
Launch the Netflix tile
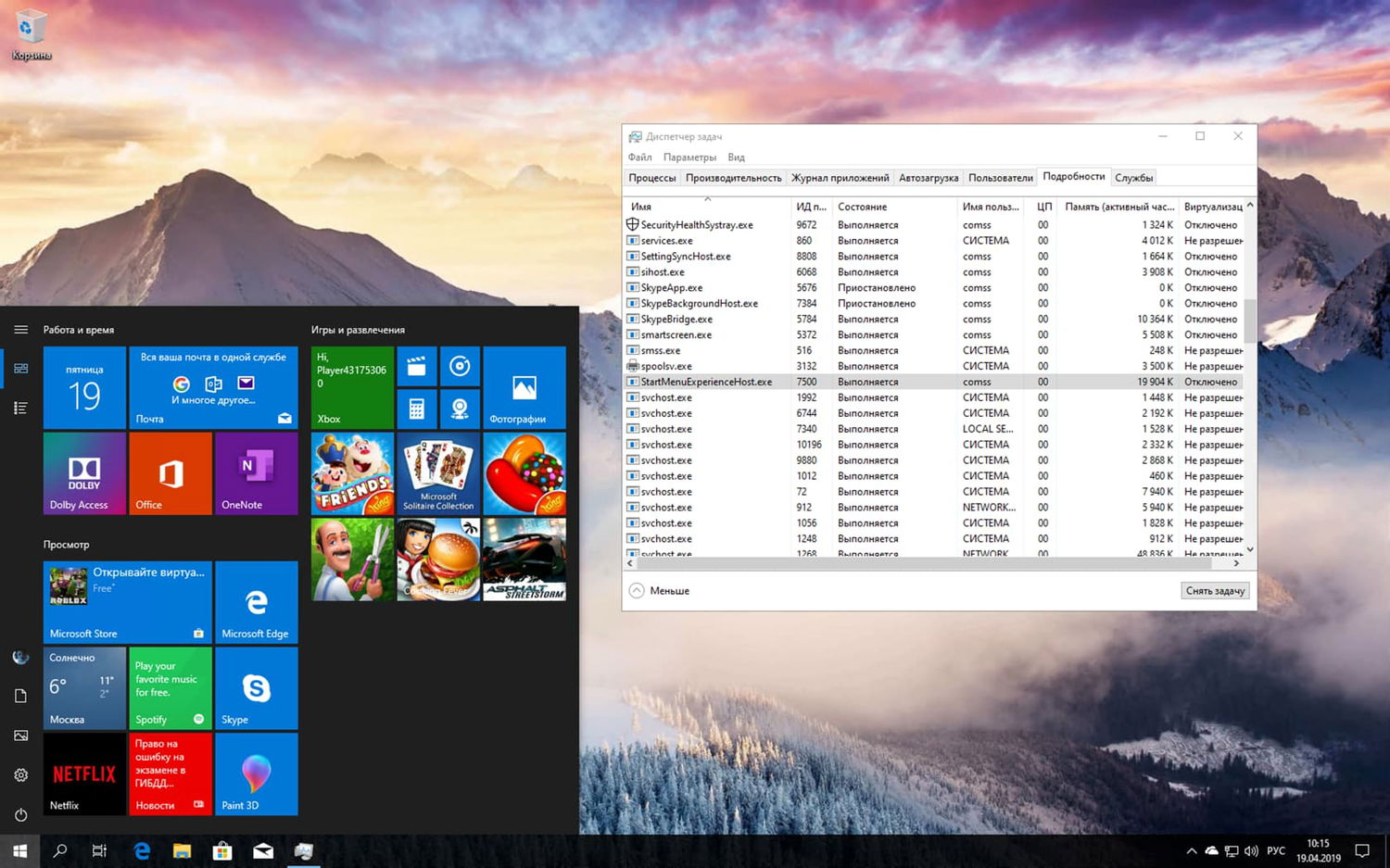84,774
